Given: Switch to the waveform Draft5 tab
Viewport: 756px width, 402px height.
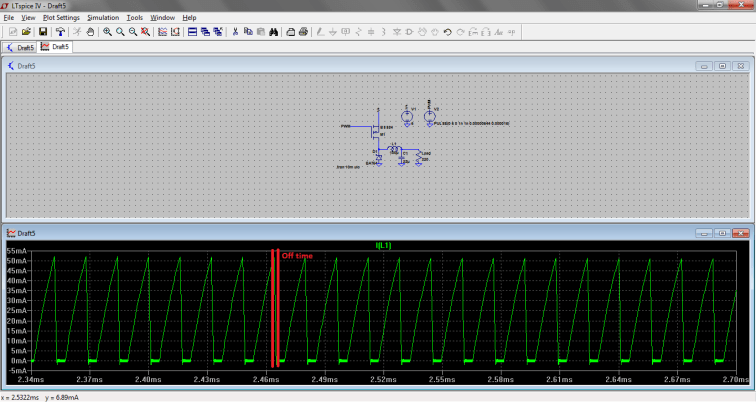Looking at the screenshot, I should pyautogui.click(x=55, y=47).
